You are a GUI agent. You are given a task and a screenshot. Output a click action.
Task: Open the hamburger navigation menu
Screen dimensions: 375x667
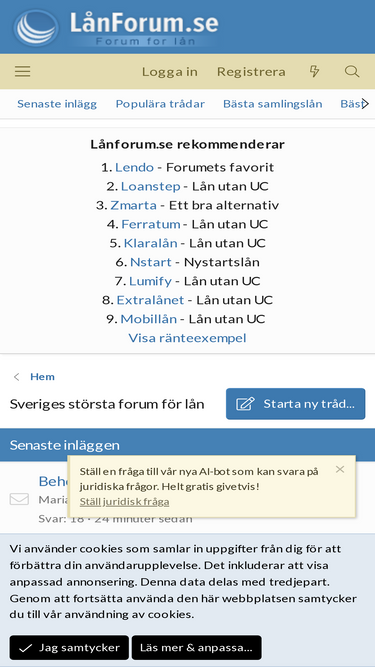[23, 71]
